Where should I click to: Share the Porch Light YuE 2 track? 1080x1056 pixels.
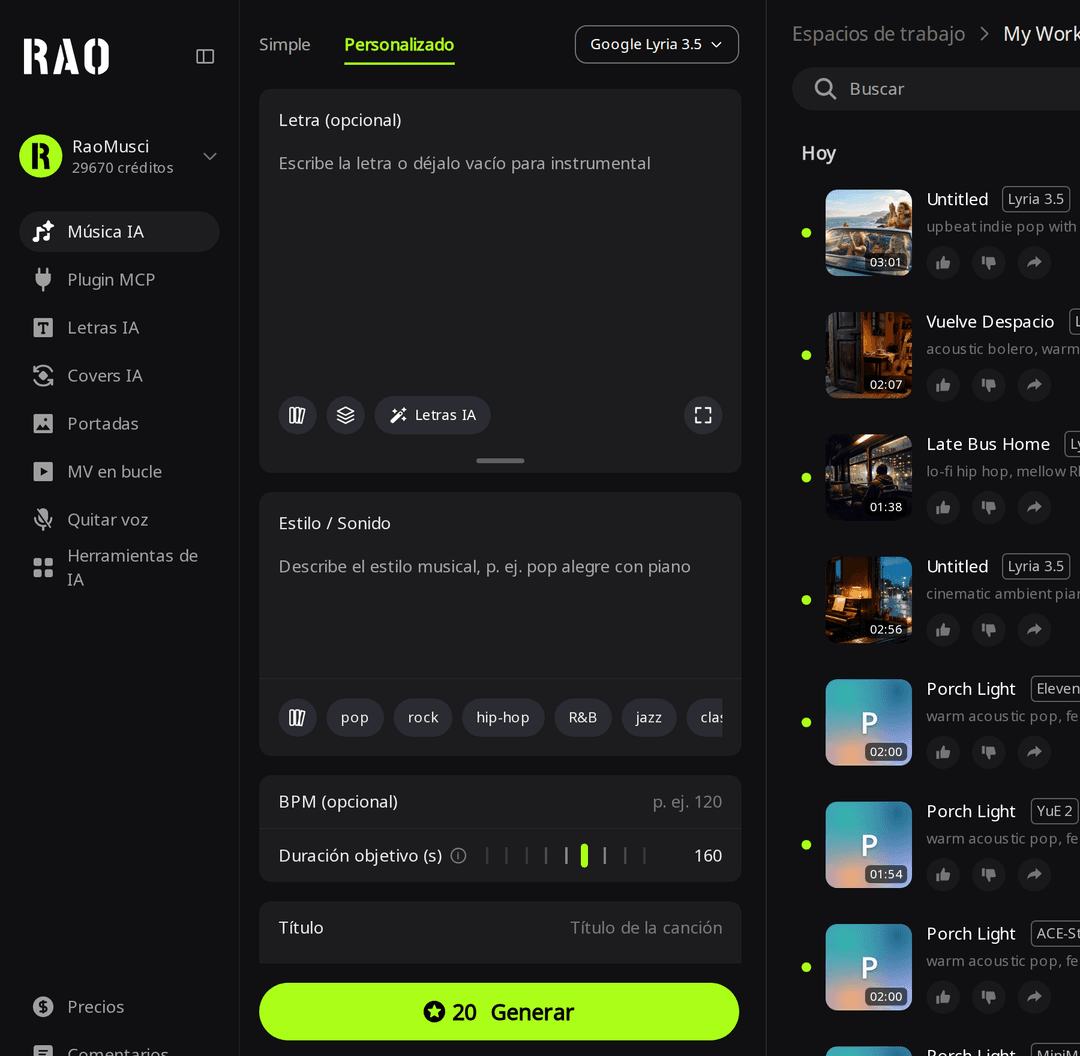tap(1034, 875)
